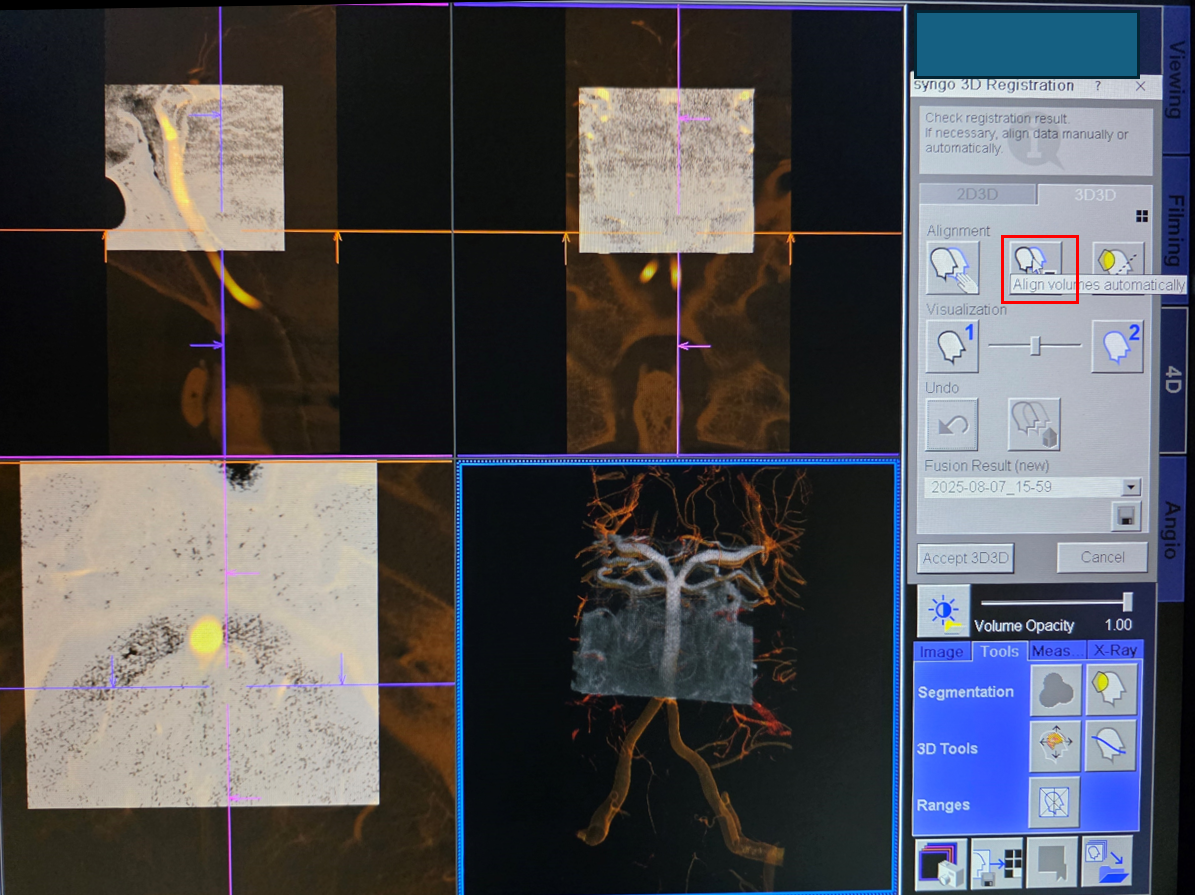Switch to the Image tab

coord(941,652)
